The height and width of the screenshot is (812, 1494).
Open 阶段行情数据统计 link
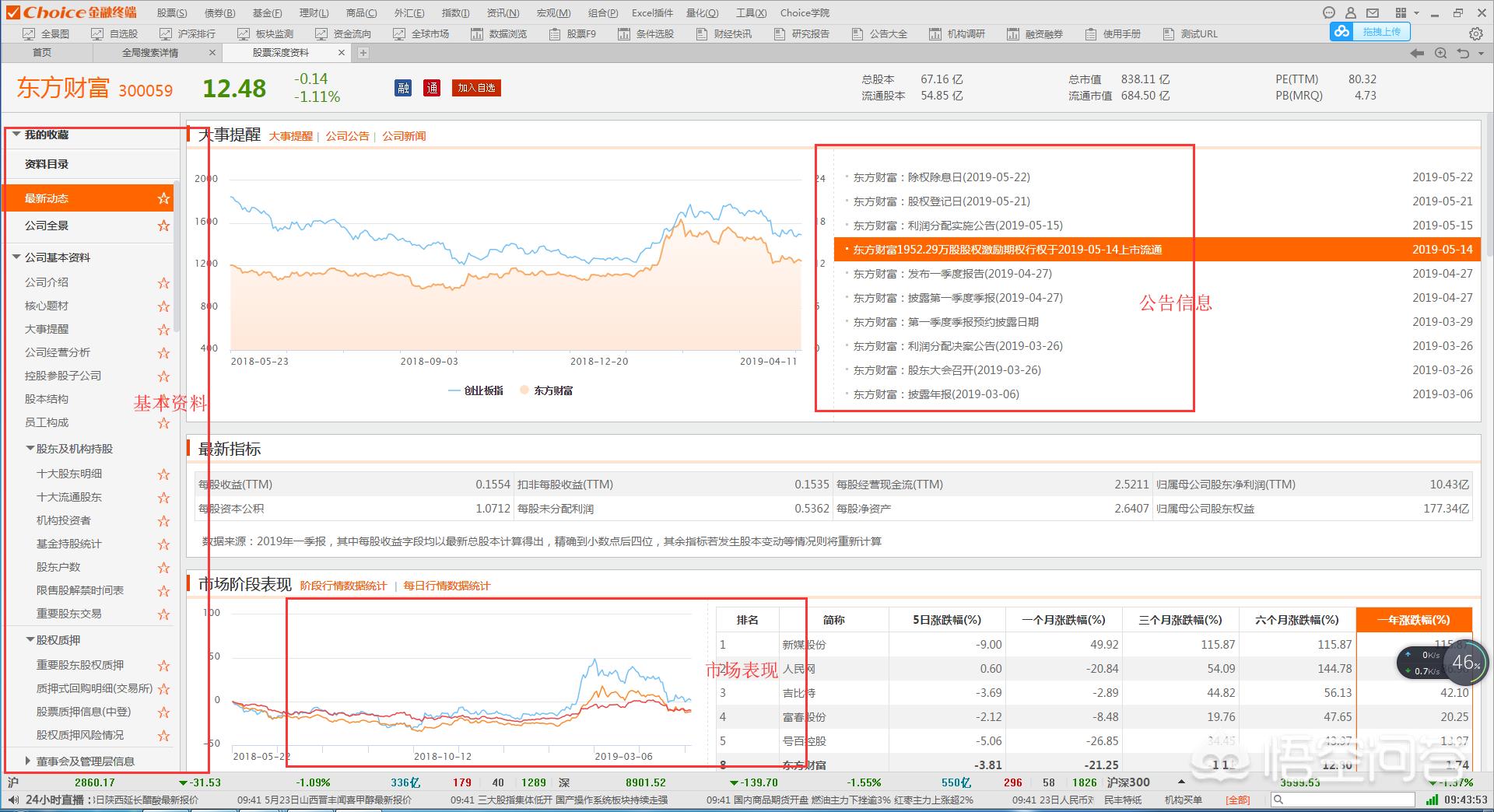[343, 586]
